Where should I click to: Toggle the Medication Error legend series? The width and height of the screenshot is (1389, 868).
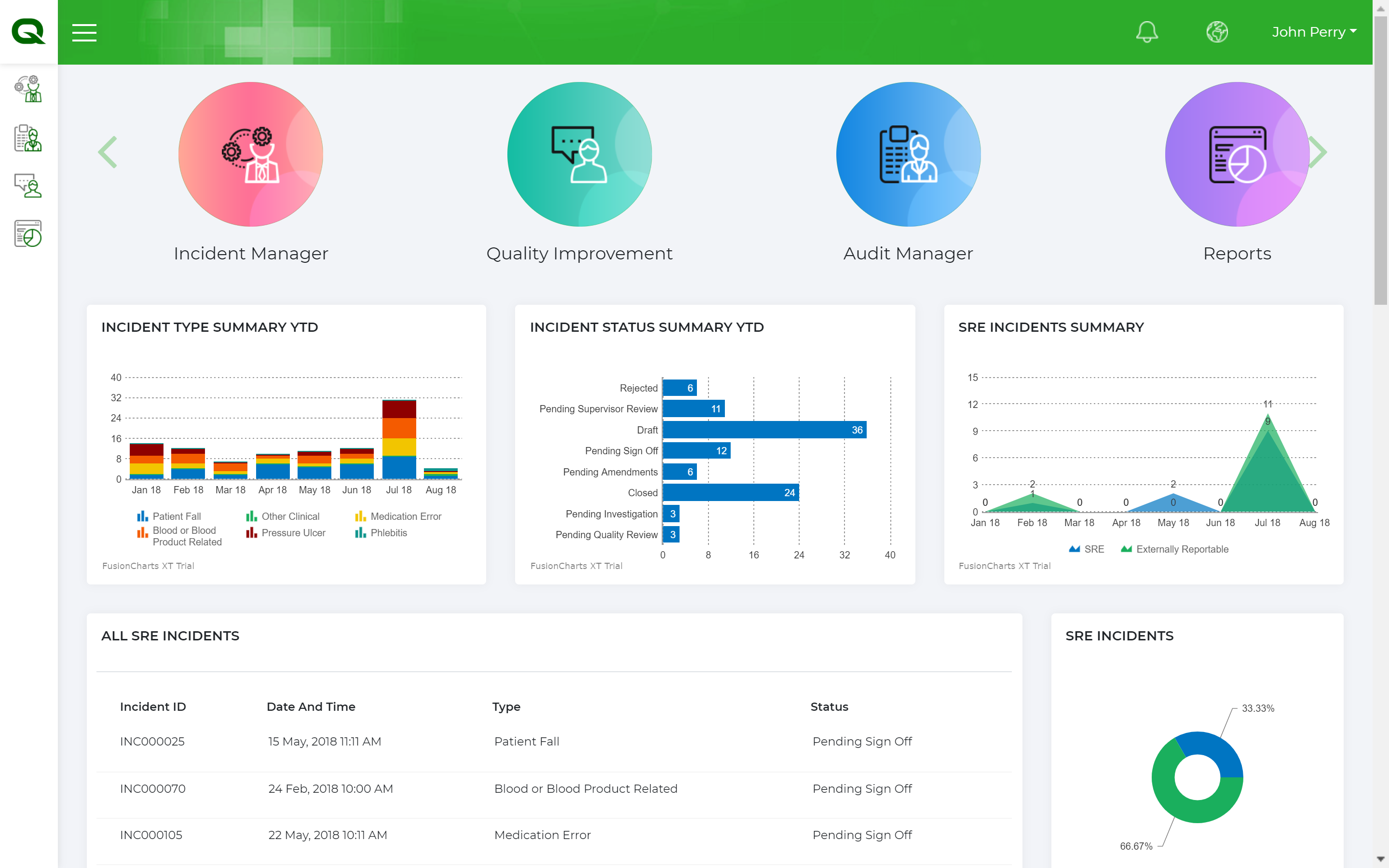pyautogui.click(x=405, y=516)
